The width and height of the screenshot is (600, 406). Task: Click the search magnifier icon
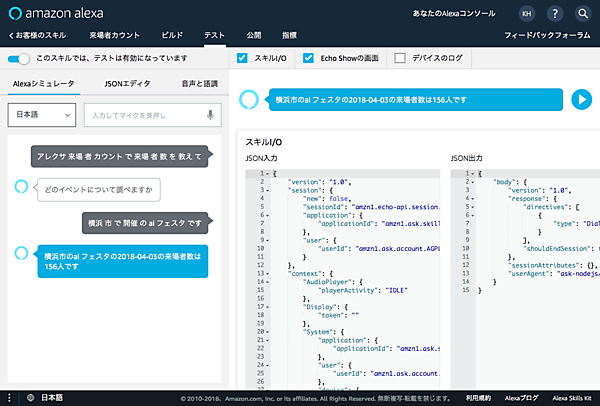[583, 14]
